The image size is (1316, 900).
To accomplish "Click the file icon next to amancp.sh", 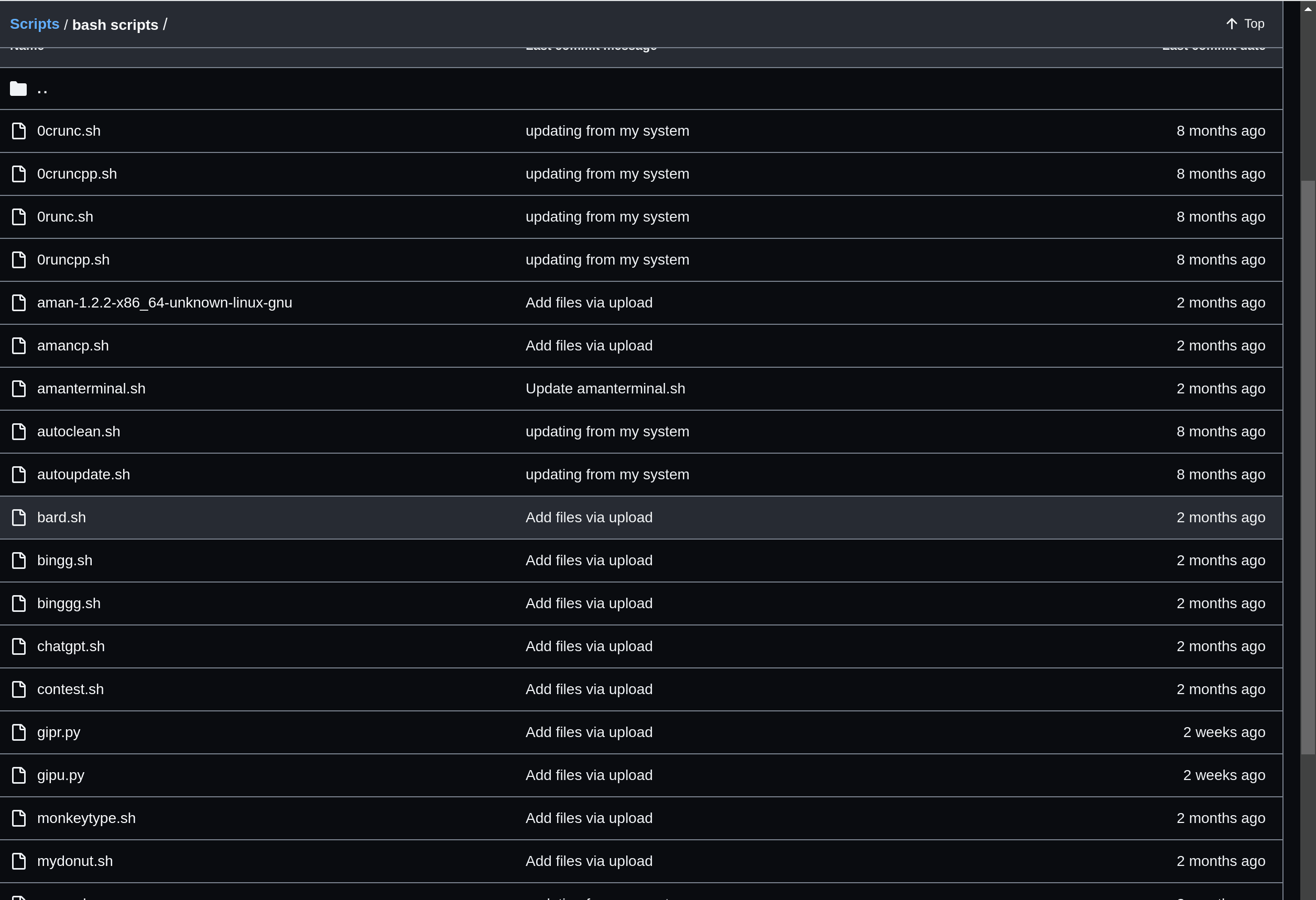I will coord(19,346).
